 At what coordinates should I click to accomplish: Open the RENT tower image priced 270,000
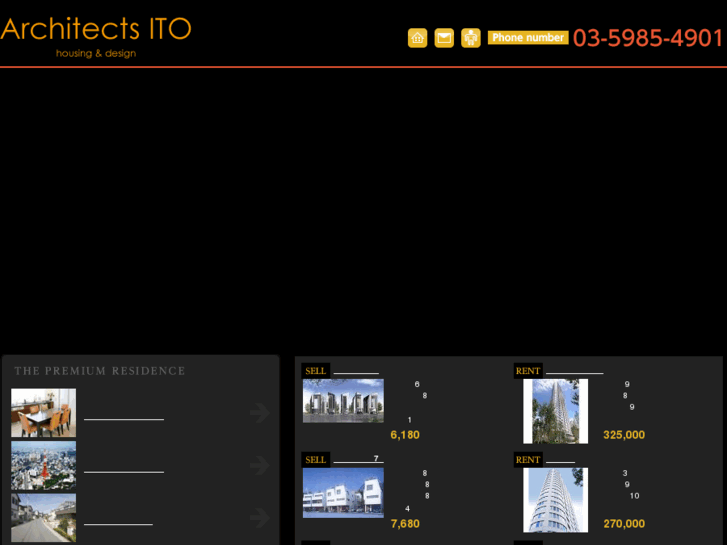pyautogui.click(x=555, y=500)
